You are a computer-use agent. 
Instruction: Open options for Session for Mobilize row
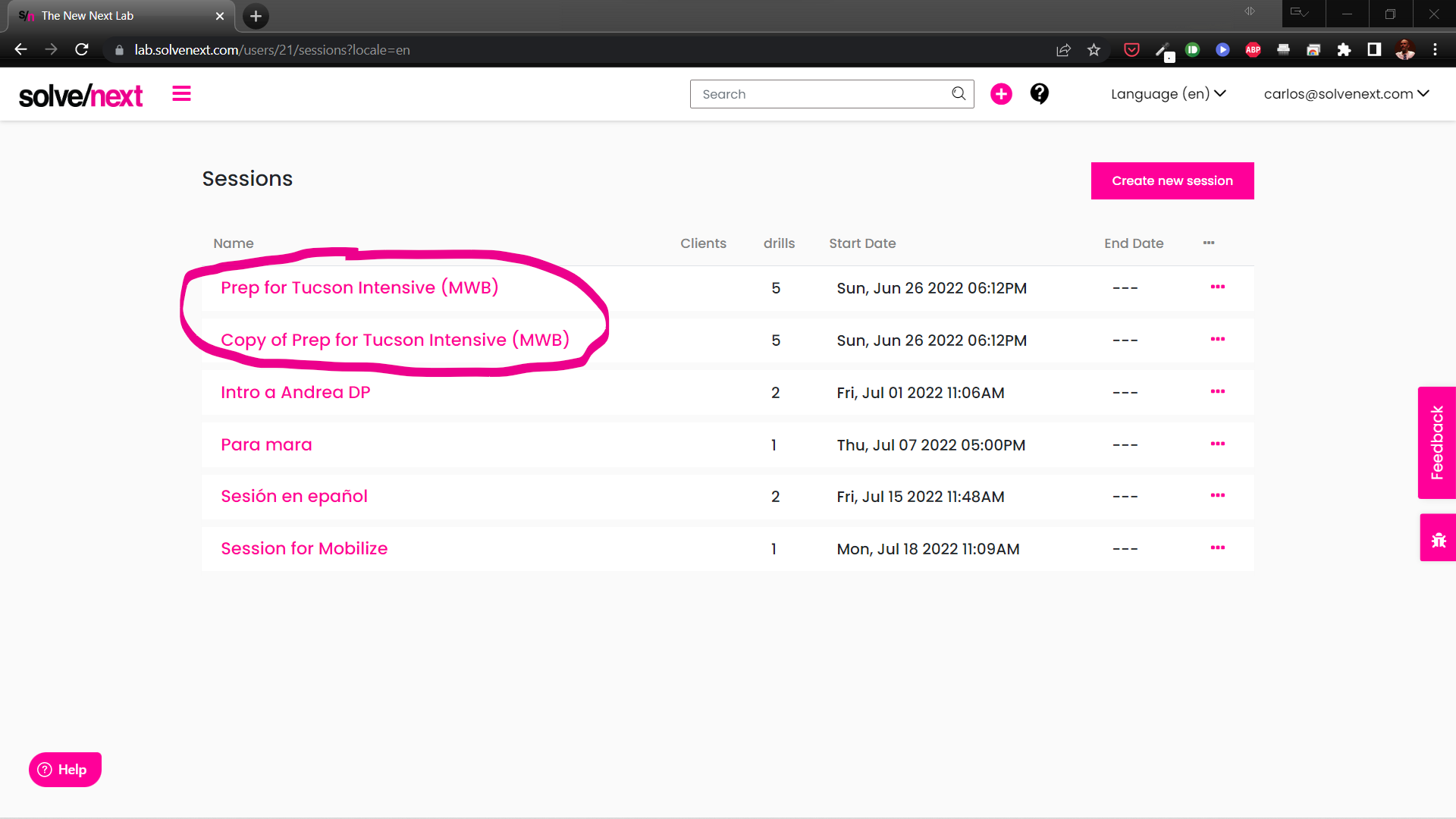coord(1217,548)
